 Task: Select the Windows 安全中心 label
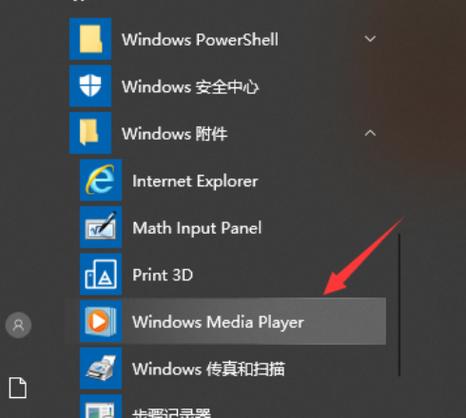190,87
